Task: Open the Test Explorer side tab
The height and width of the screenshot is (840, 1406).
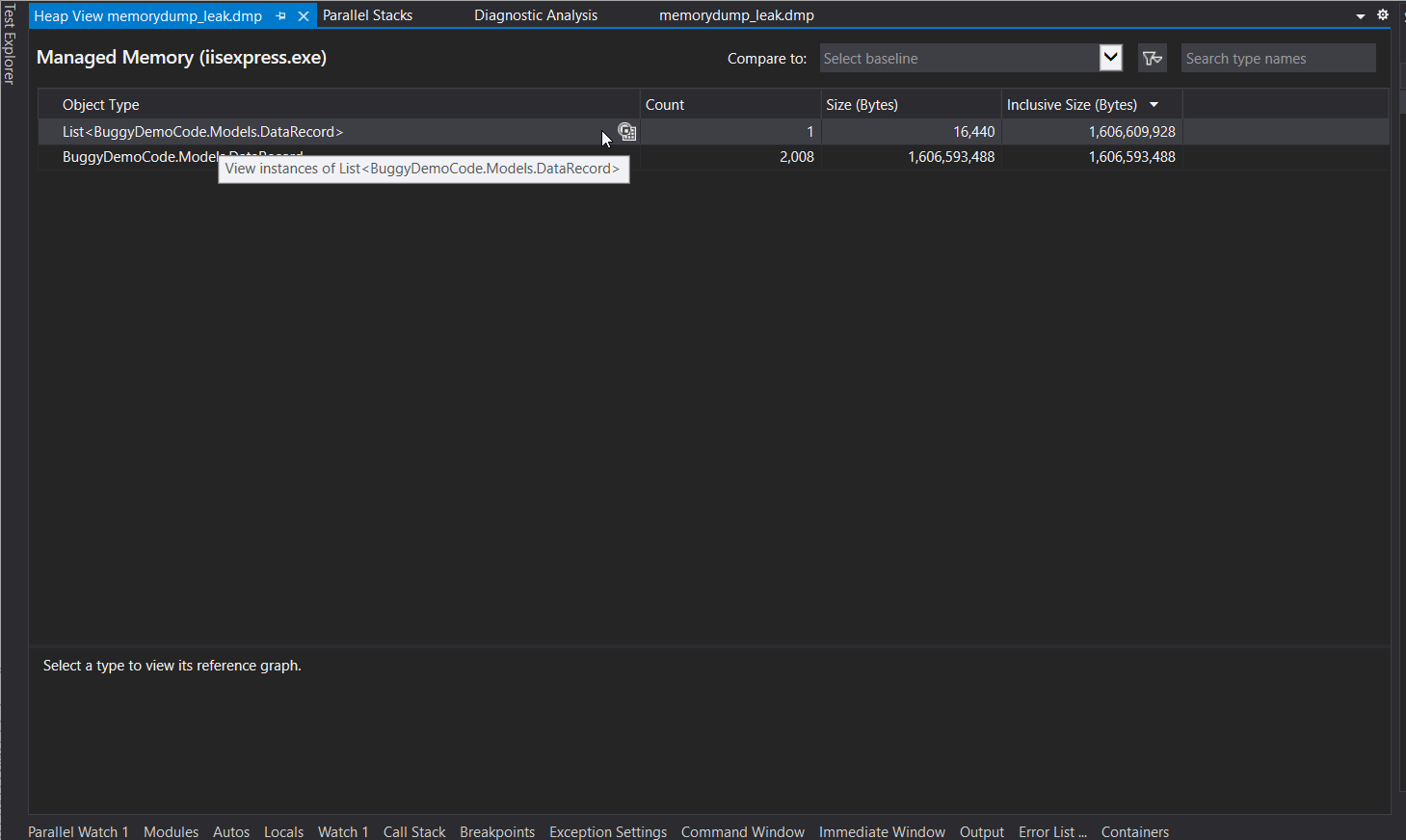Action: (x=9, y=44)
